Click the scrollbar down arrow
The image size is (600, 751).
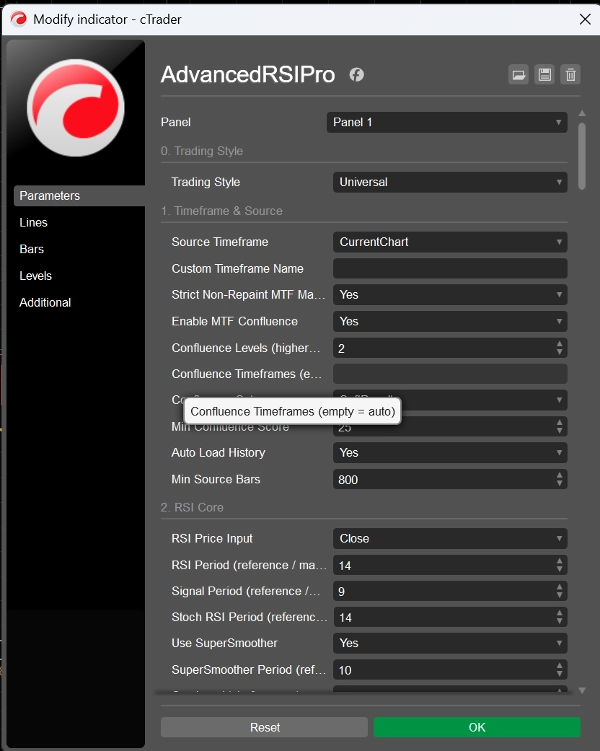[582, 690]
